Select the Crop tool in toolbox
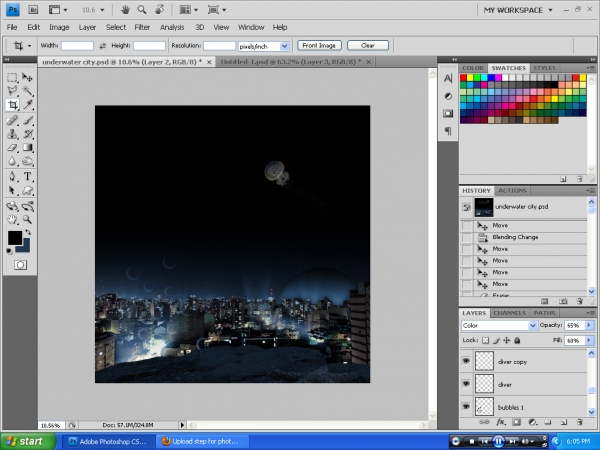The width and height of the screenshot is (600, 450). pos(12,105)
